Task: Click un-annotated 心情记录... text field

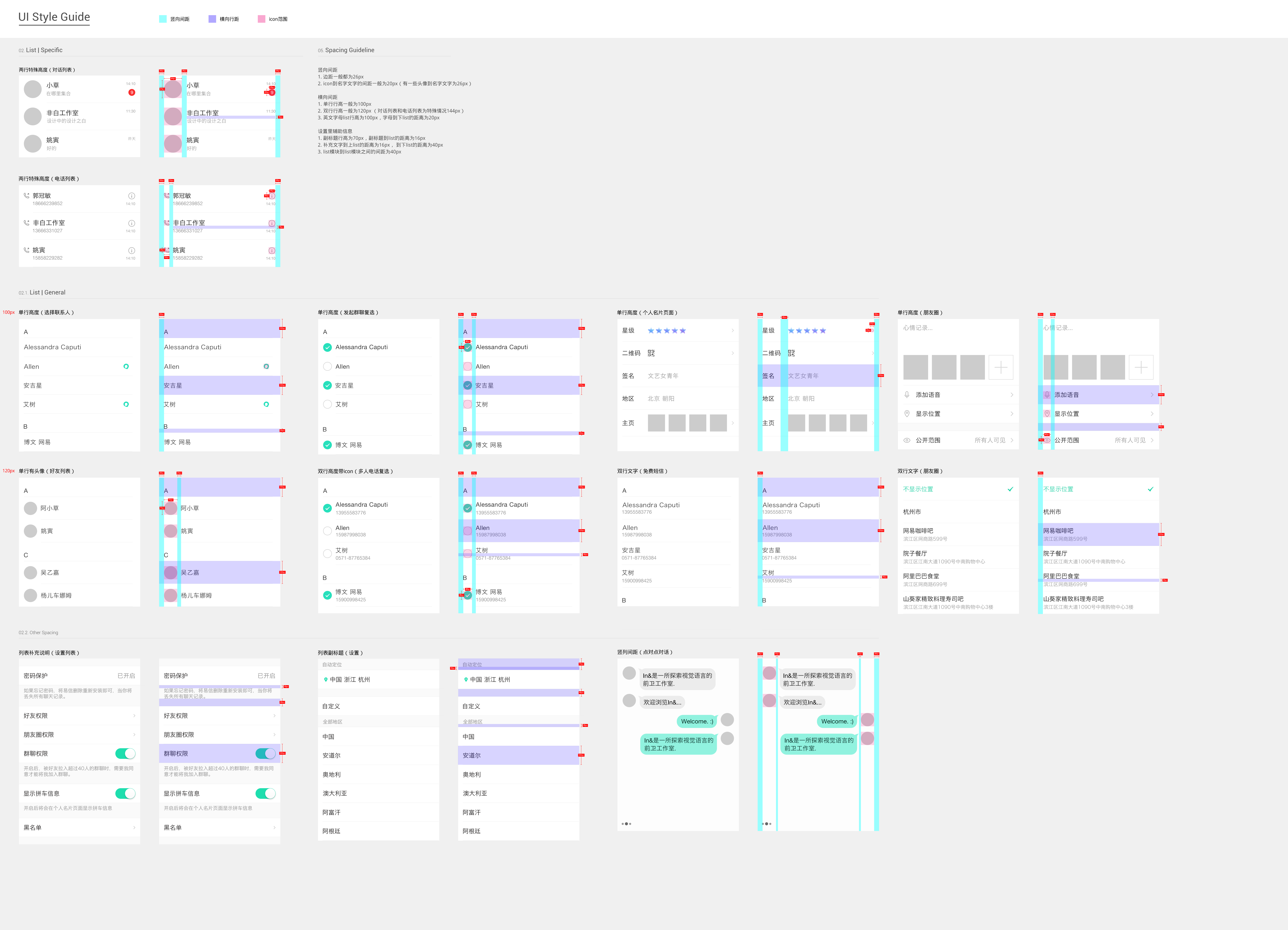Action: 918,328
